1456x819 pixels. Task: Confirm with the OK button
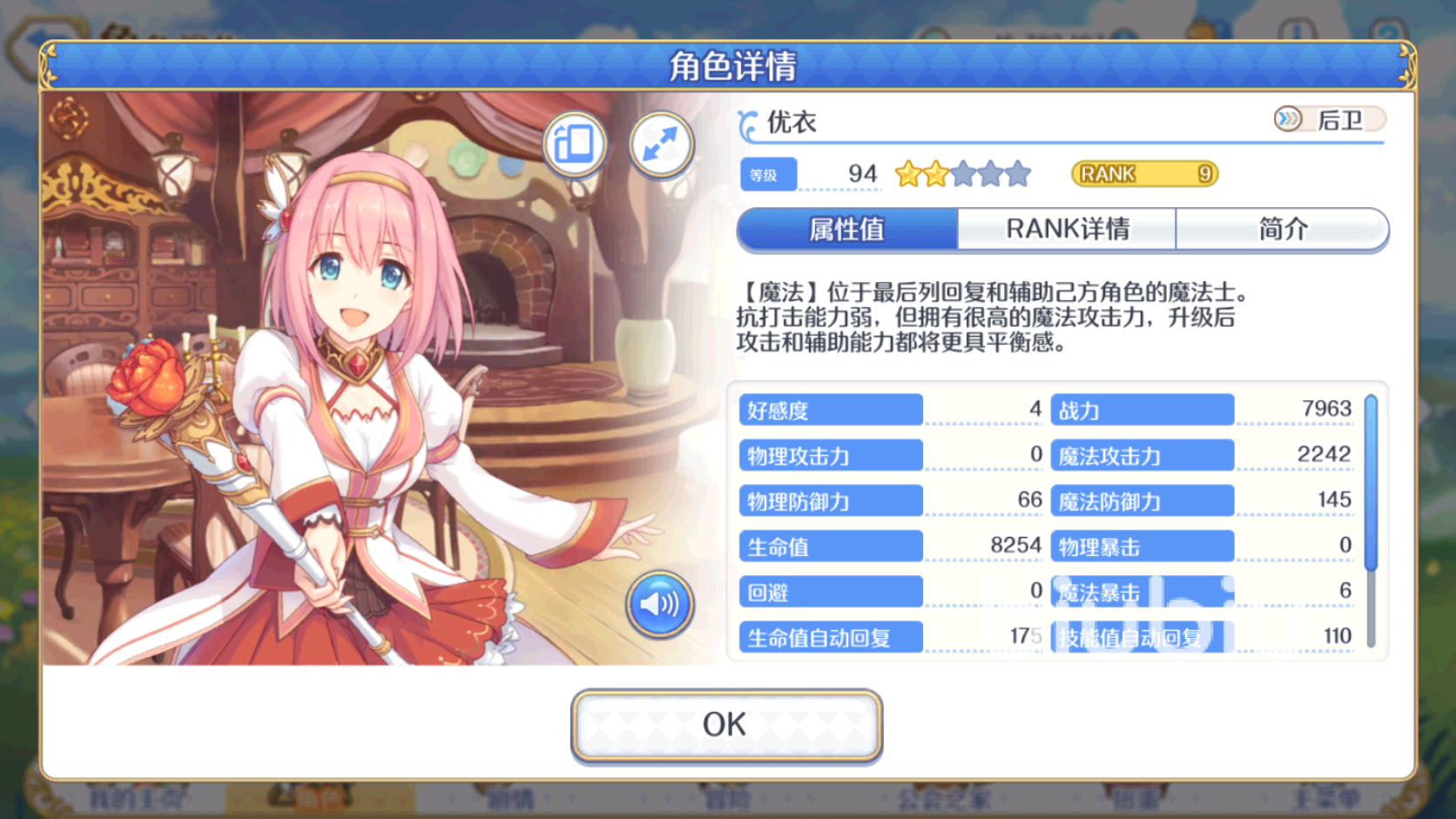click(x=726, y=726)
